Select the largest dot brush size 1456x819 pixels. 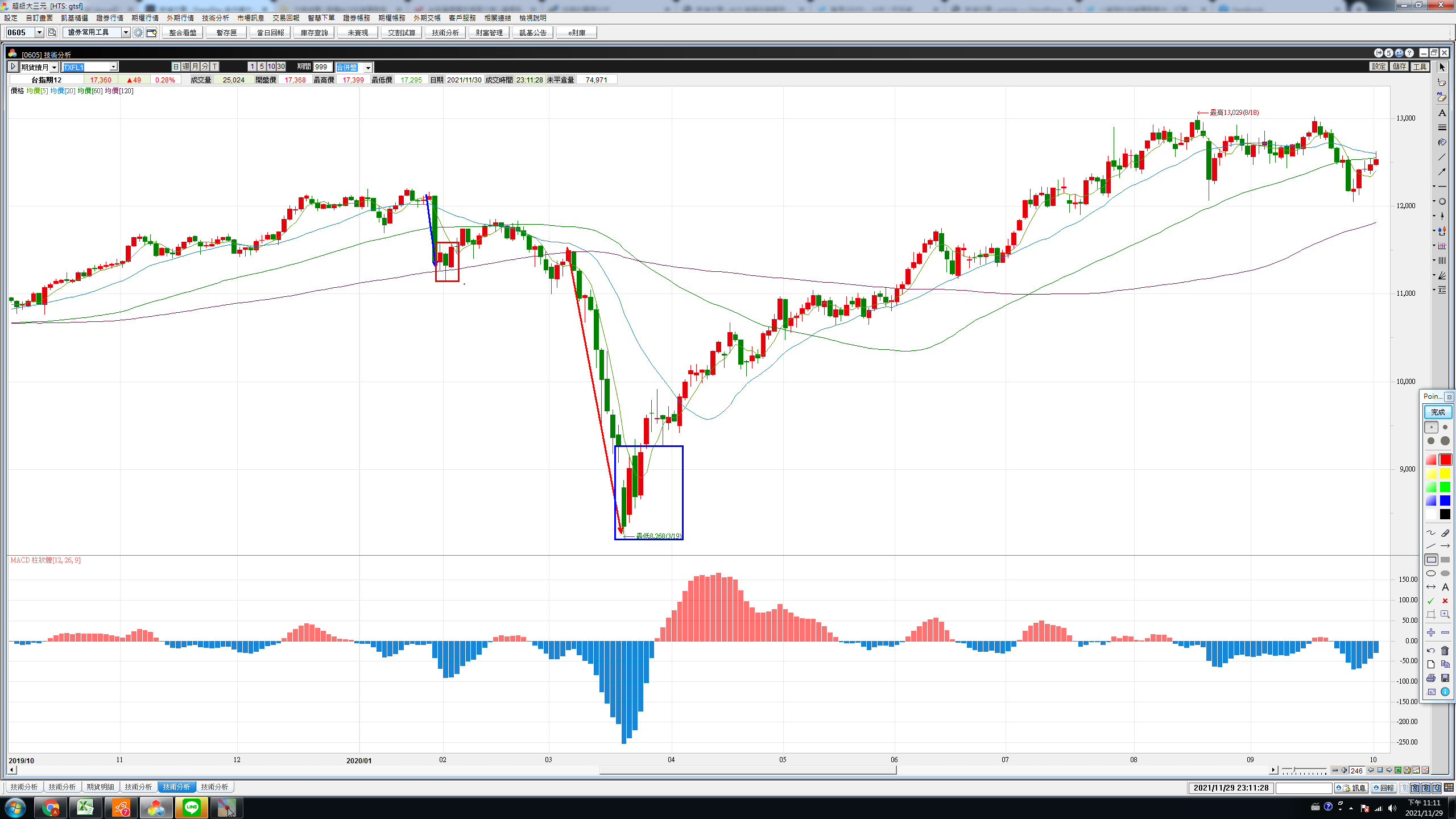[1445, 441]
